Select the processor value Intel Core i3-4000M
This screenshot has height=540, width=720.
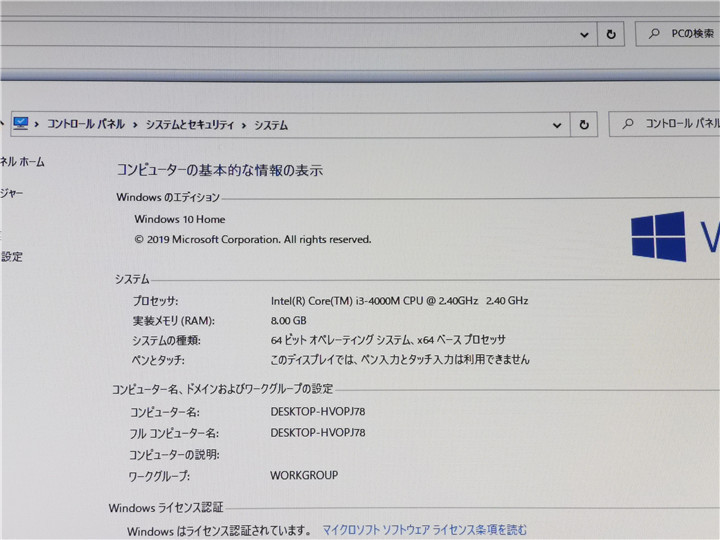[x=399, y=301]
